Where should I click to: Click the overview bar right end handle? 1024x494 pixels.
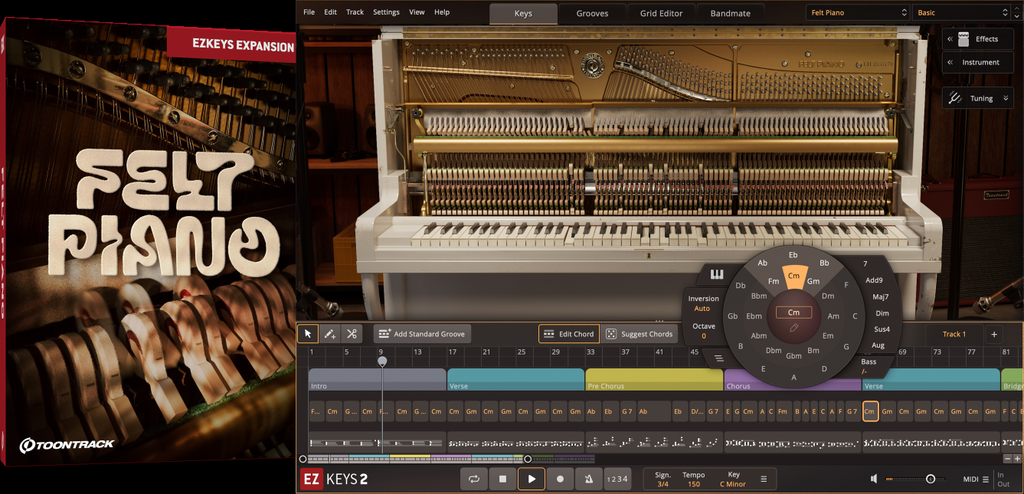(528, 459)
